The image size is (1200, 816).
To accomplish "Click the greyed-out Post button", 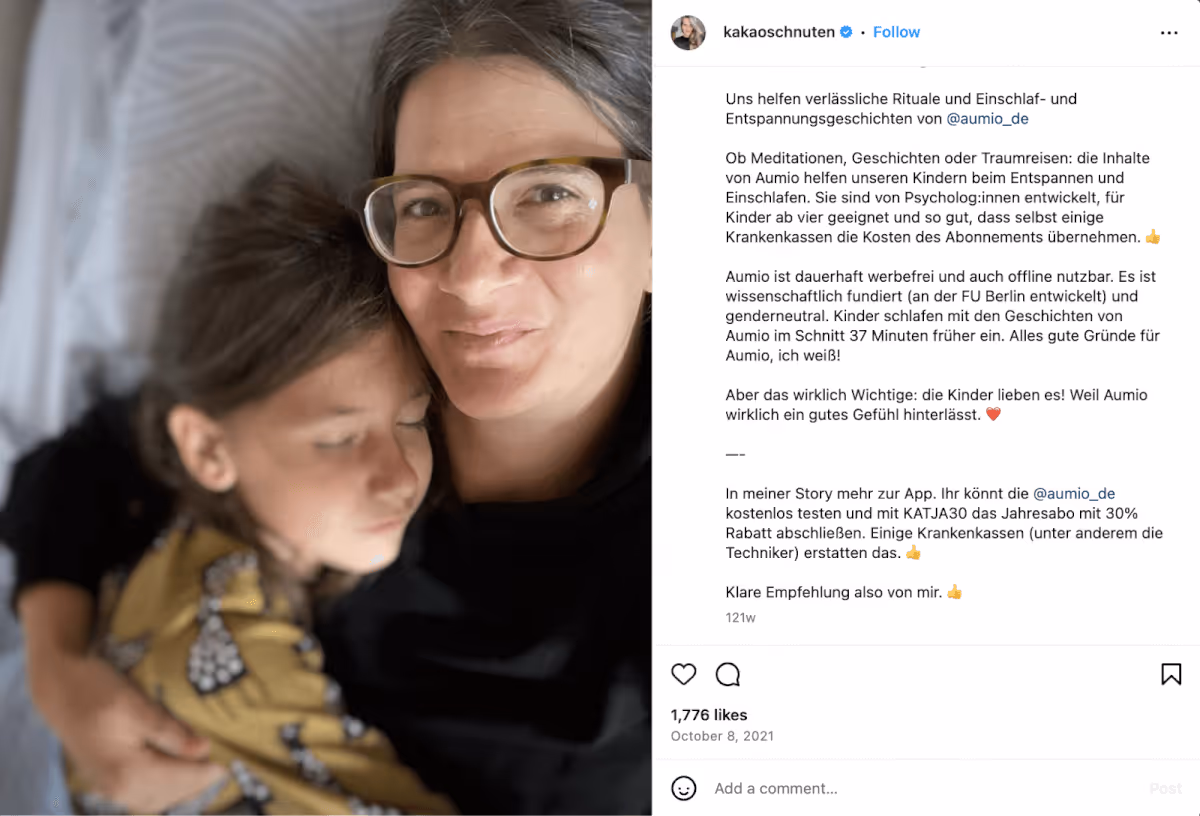I will coord(1165,789).
